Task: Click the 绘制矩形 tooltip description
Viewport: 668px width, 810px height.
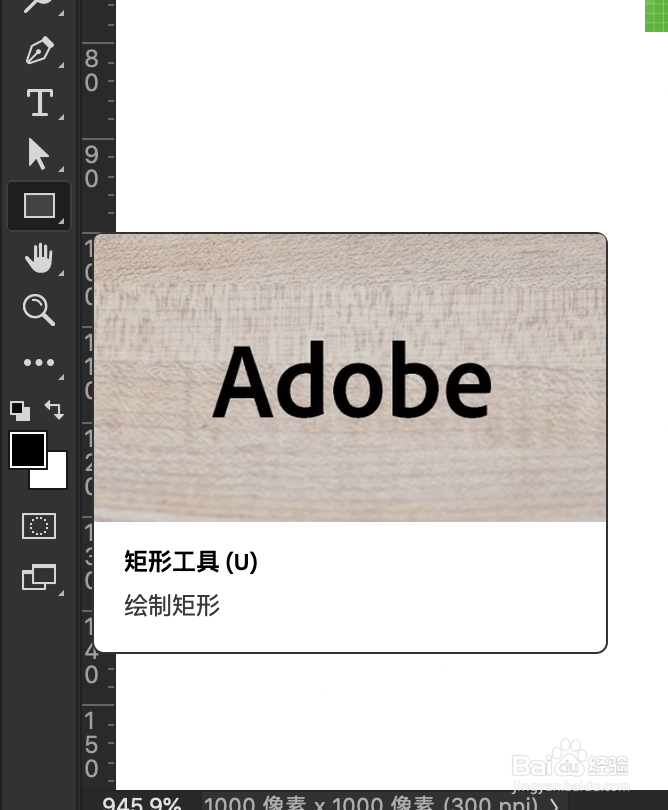Action: click(172, 605)
